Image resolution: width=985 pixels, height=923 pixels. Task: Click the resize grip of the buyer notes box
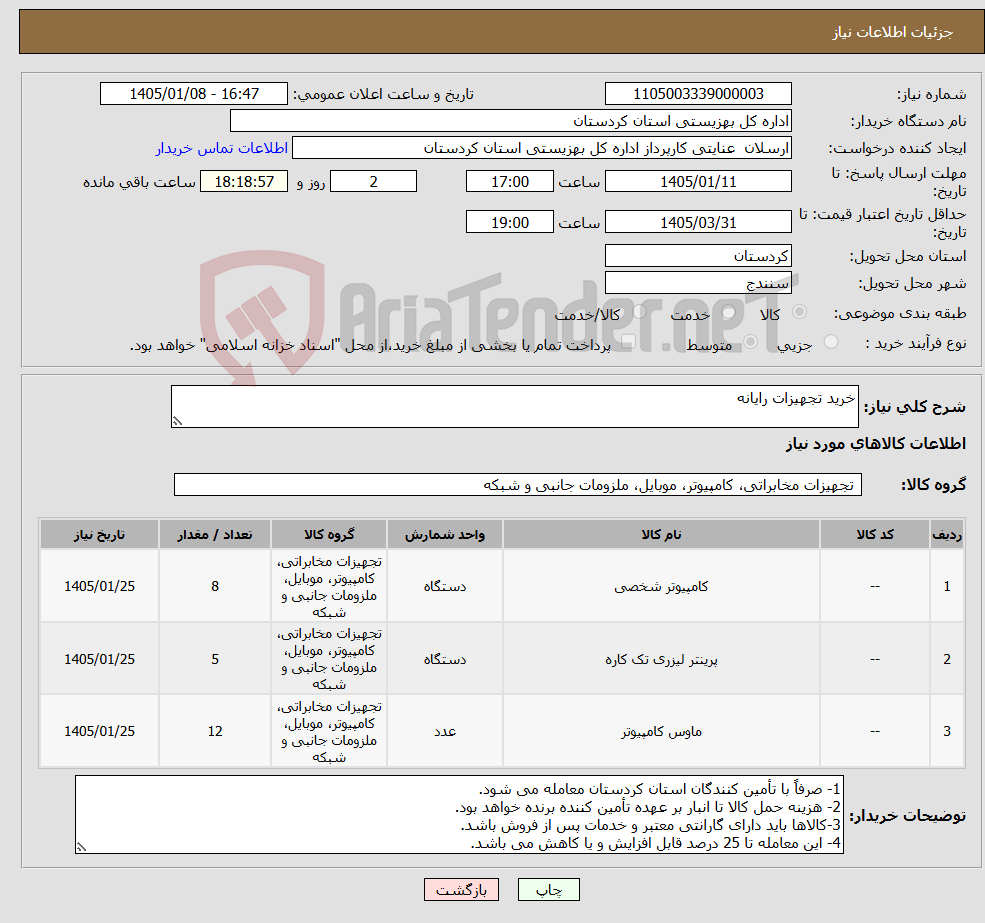click(81, 847)
